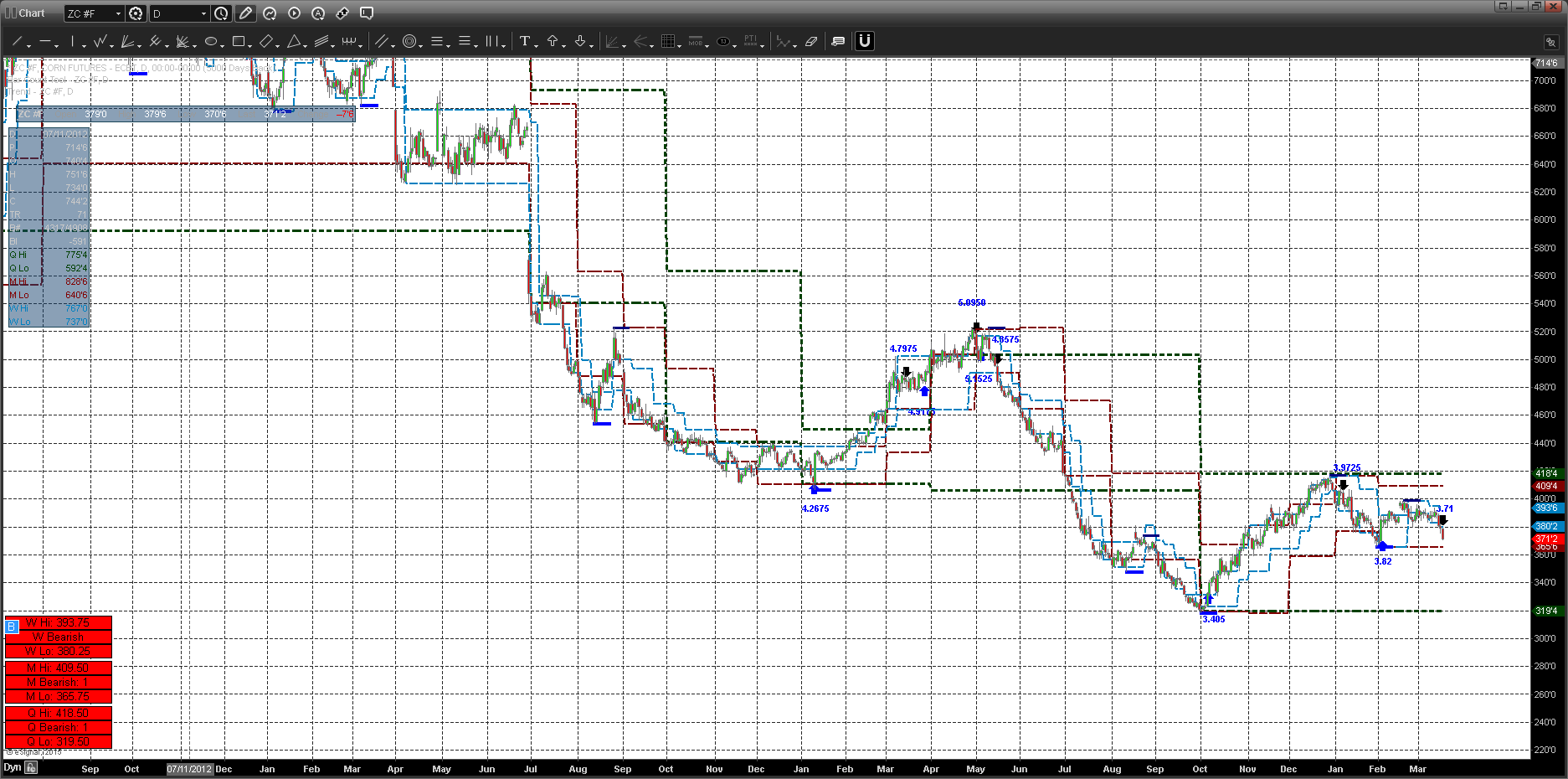Select the rectangle drawing tool
The width and height of the screenshot is (1568, 779).
tap(239, 41)
